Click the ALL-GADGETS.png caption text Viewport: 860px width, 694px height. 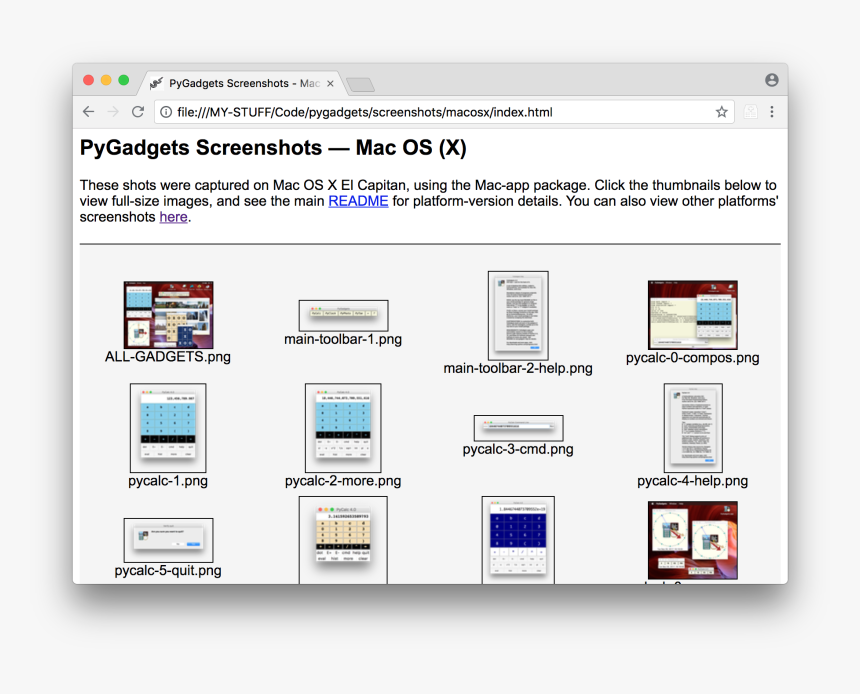[x=168, y=357]
